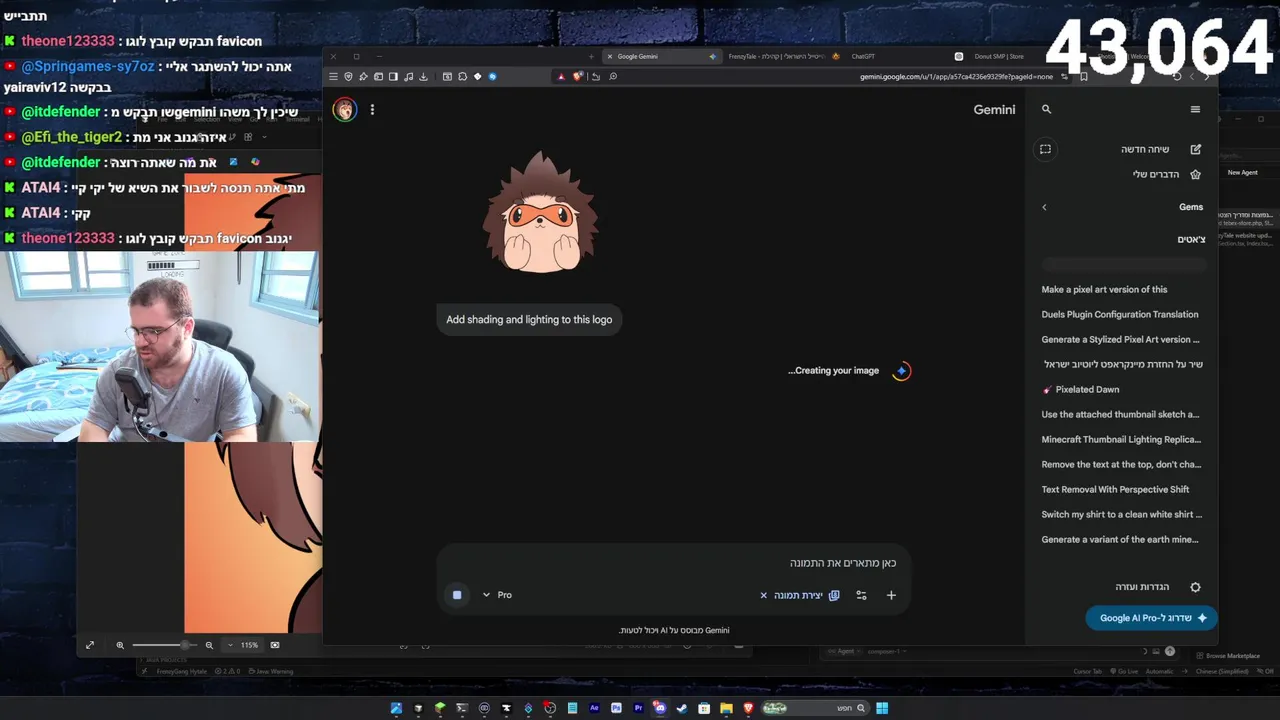Image resolution: width=1280 pixels, height=720 pixels.
Task: Open Discord from the taskbar
Action: pos(660,708)
